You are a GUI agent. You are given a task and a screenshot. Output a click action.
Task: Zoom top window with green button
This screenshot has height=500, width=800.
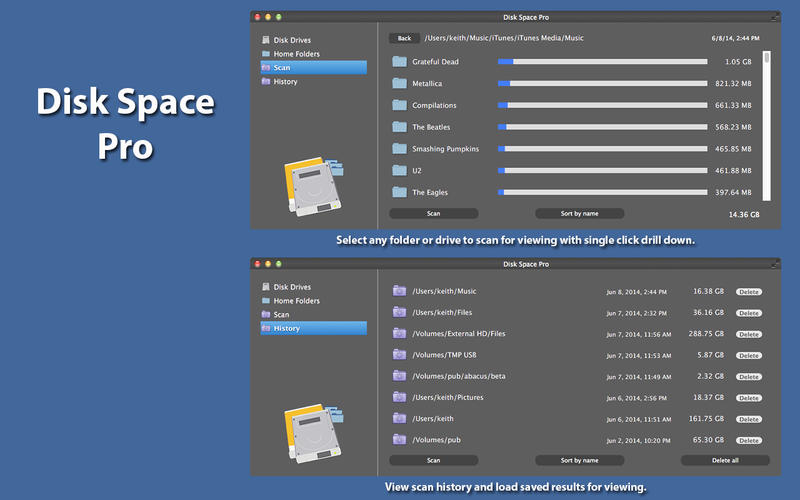click(x=279, y=17)
